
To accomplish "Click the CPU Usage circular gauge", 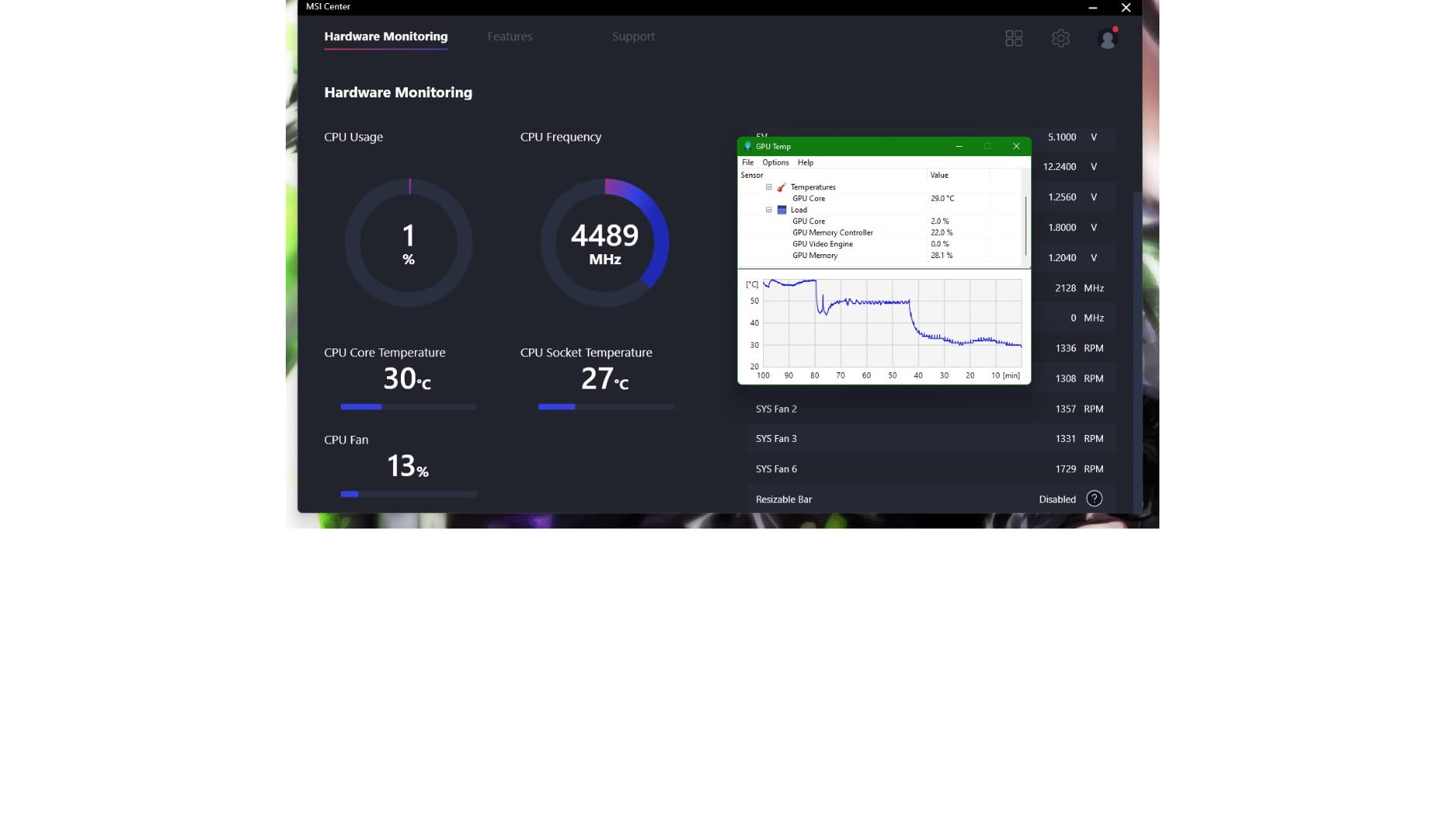I will click(x=409, y=243).
